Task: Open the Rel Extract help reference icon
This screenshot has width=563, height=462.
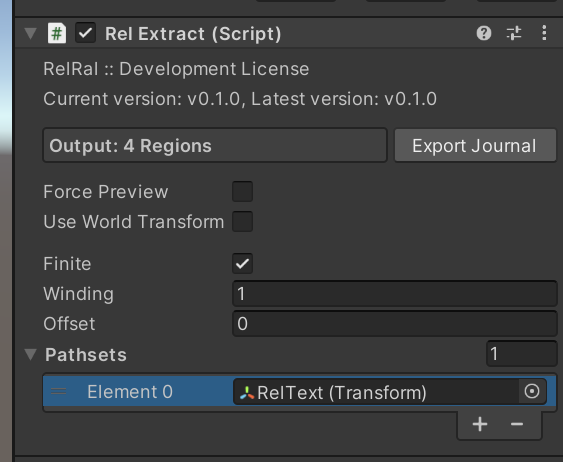Action: 484,33
